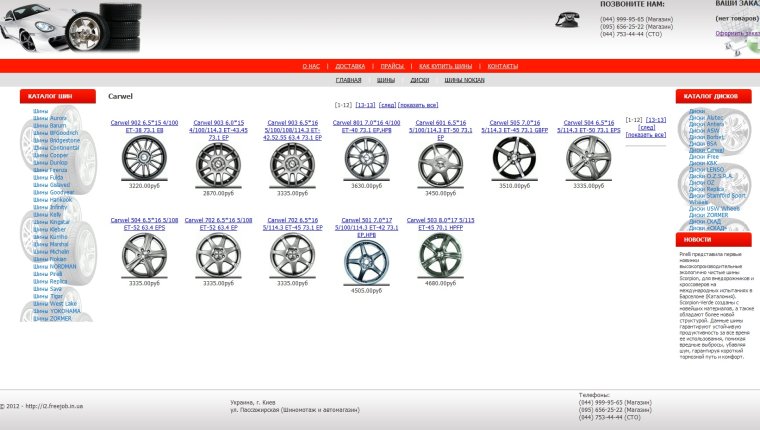Viewport: 760px width, 430px height.
Task: Open the blue-tinted Carwel 501 7.0*17 wheel image
Action: click(x=365, y=259)
